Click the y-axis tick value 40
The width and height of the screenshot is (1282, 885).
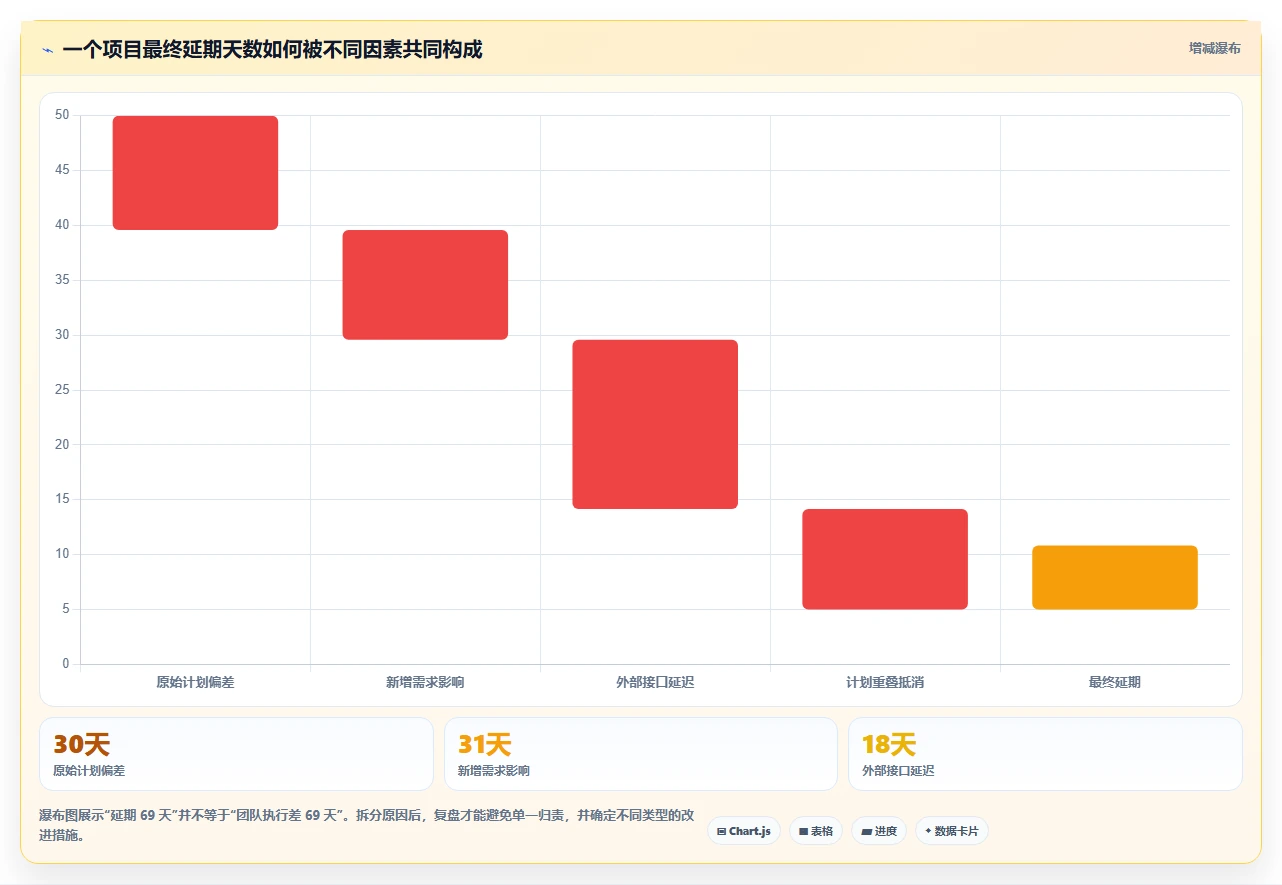(62, 225)
